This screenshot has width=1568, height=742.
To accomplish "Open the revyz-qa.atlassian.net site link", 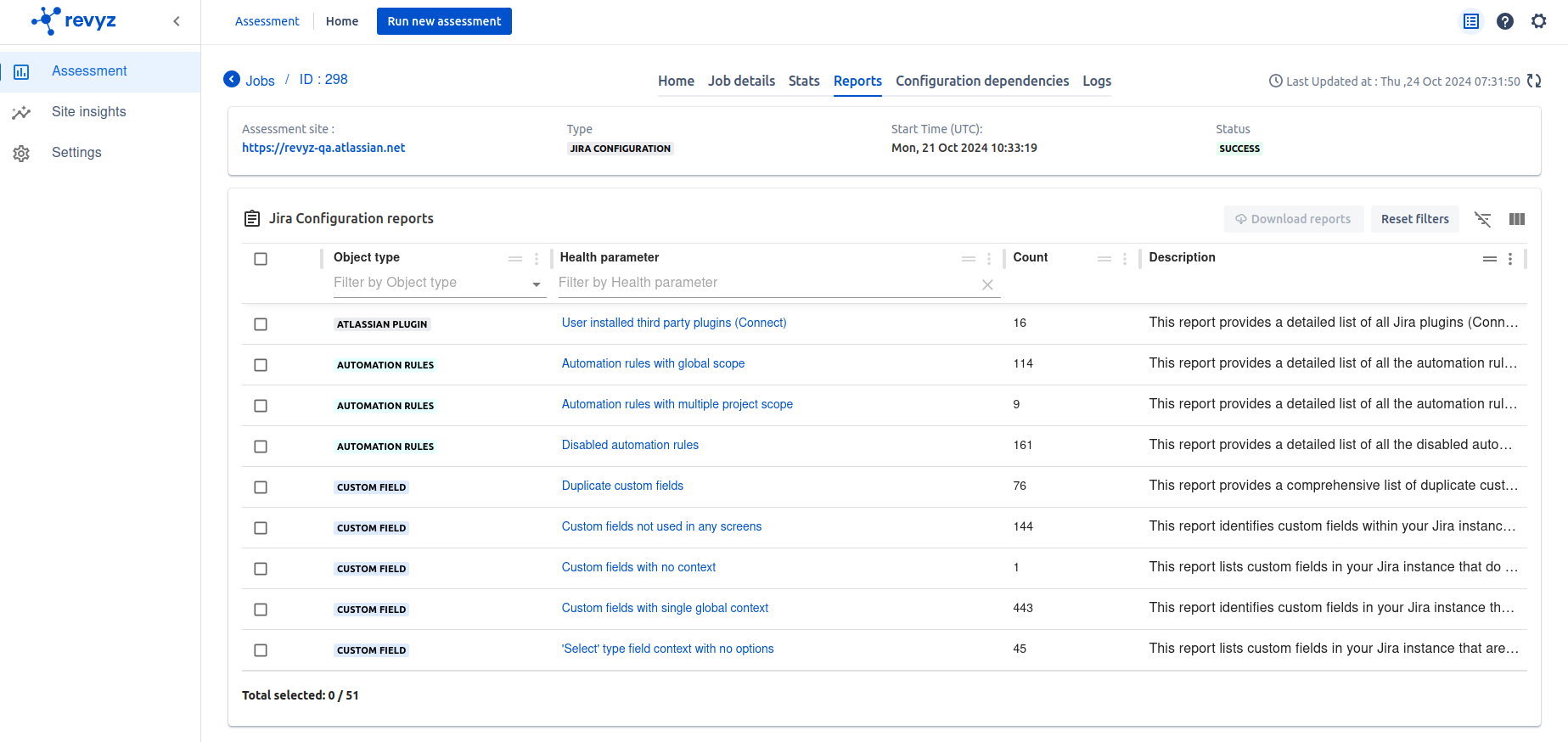I will pos(323,148).
